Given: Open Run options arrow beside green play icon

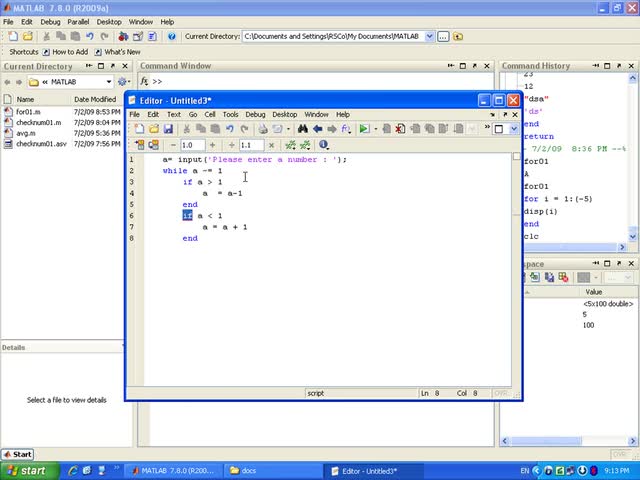Looking at the screenshot, I should point(376,129).
